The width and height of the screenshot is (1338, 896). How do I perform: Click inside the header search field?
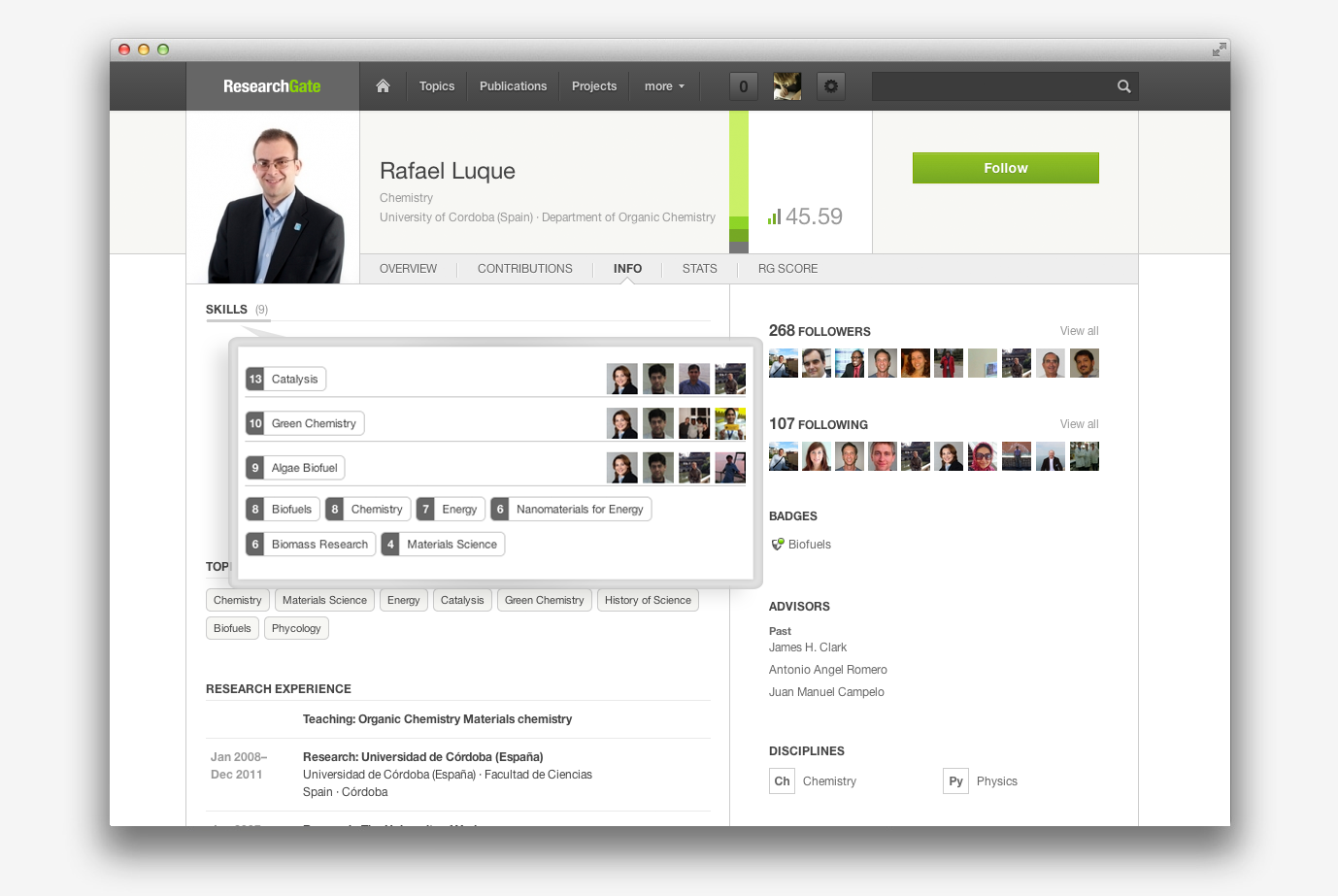(x=992, y=86)
